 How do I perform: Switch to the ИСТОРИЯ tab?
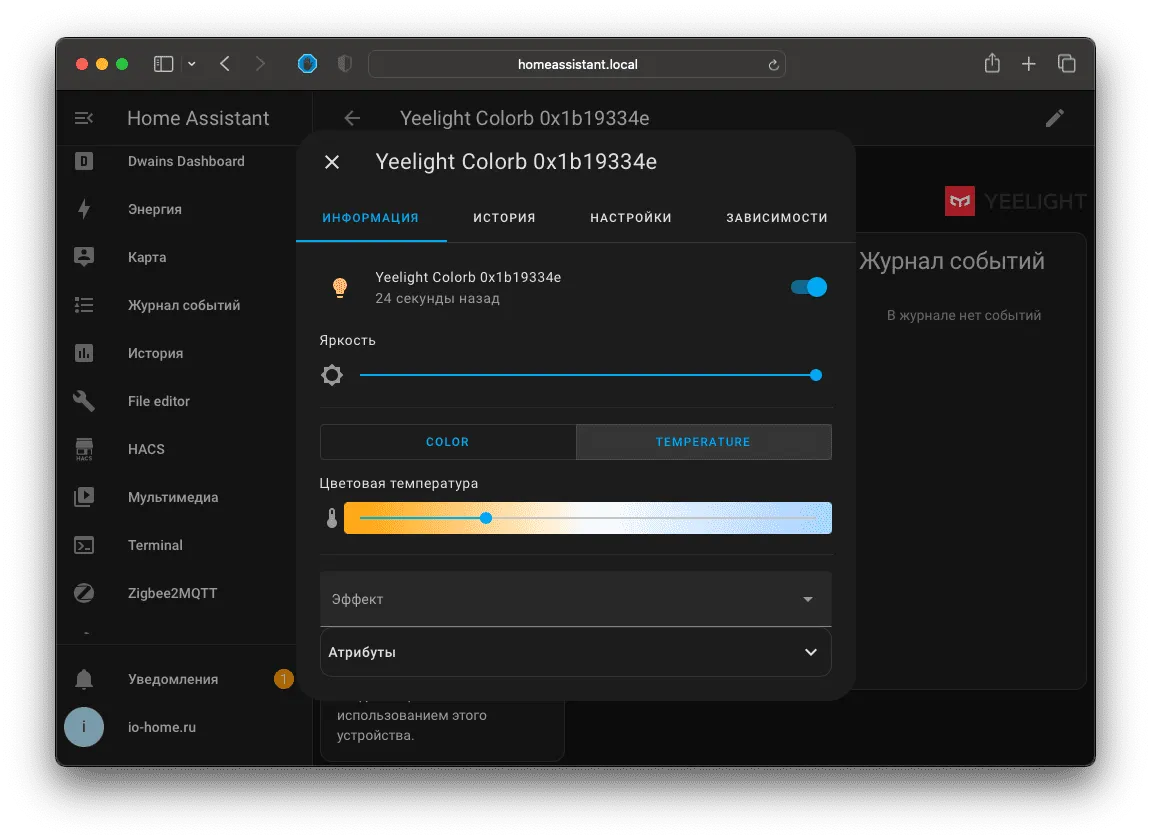(x=504, y=218)
